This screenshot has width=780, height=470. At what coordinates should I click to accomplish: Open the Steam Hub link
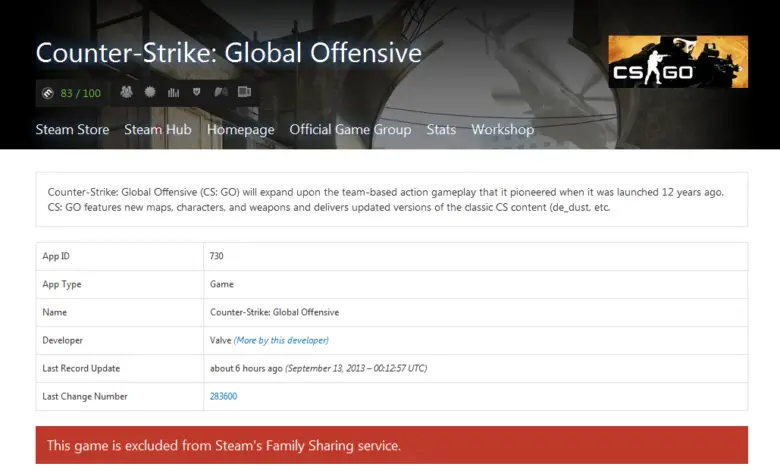point(158,129)
